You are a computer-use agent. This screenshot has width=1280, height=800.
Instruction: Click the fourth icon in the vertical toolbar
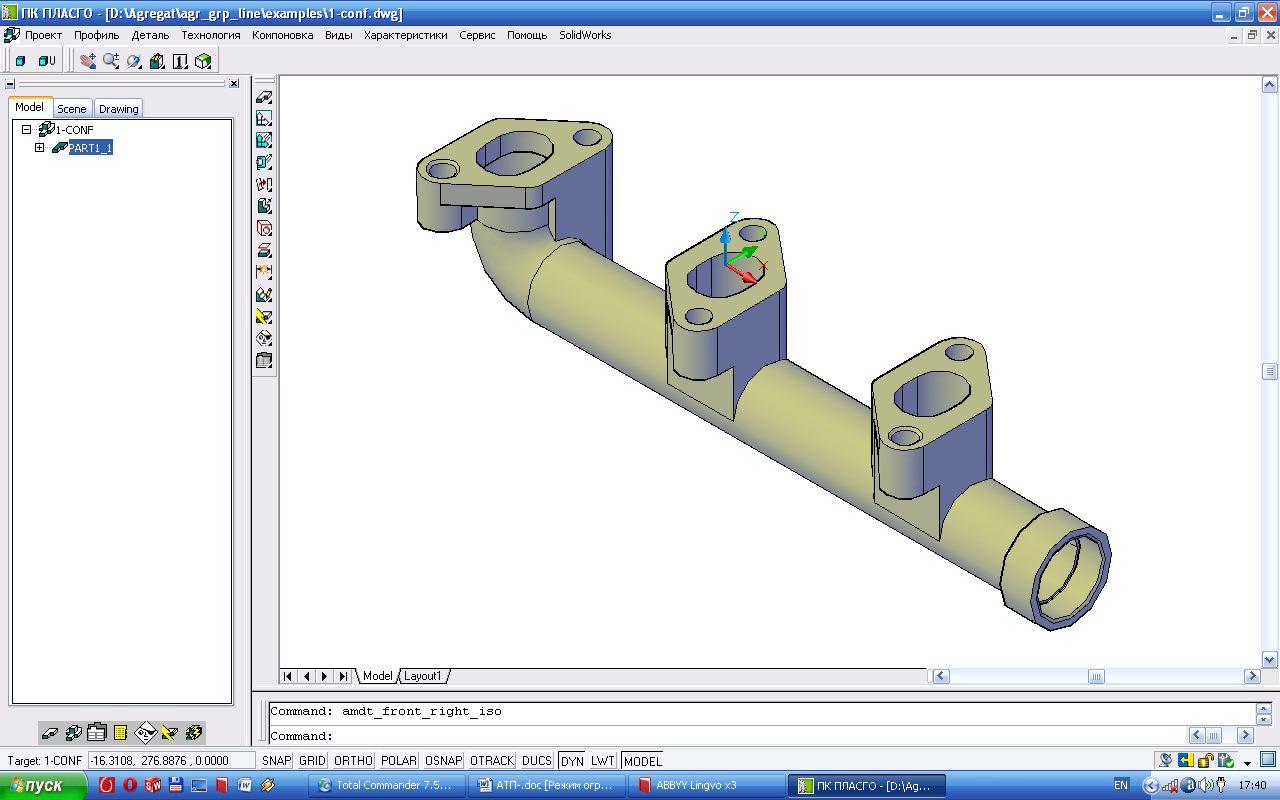[x=264, y=163]
